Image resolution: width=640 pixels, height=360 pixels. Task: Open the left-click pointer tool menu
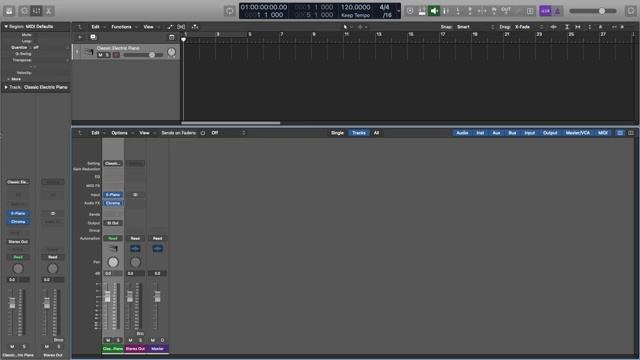[x=347, y=27]
